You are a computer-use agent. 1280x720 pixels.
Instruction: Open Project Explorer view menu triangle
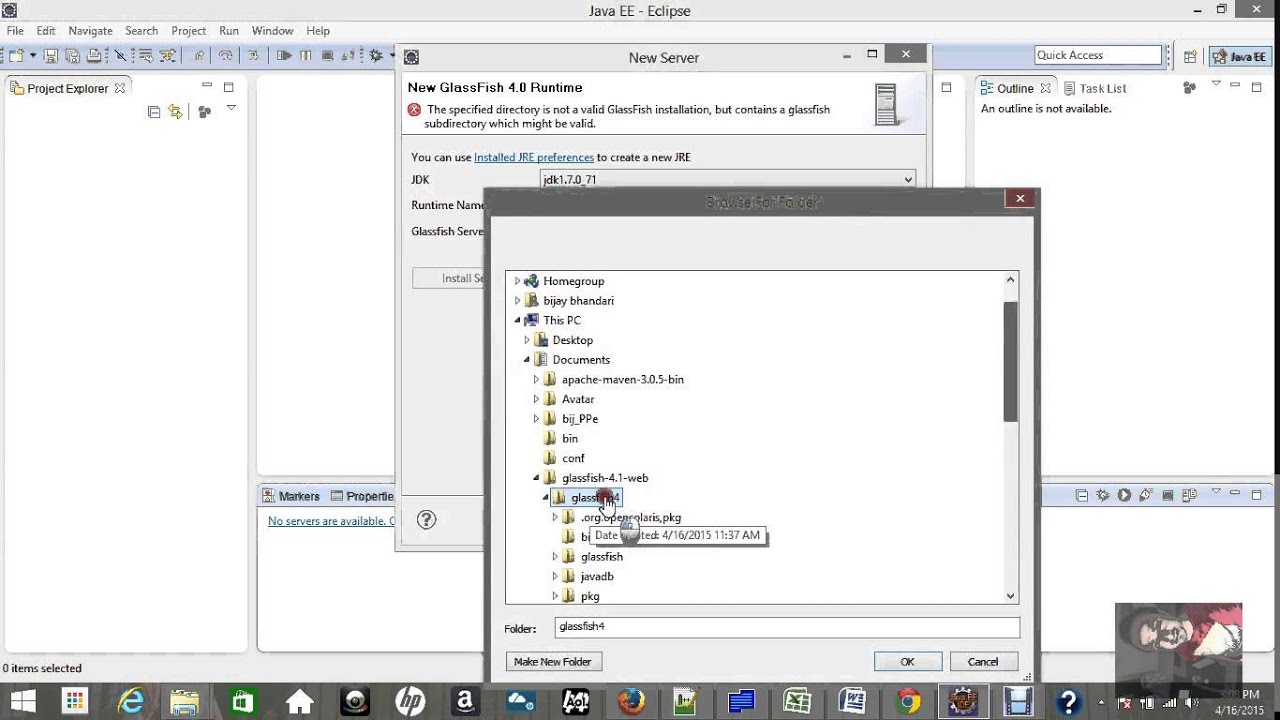coord(231,109)
